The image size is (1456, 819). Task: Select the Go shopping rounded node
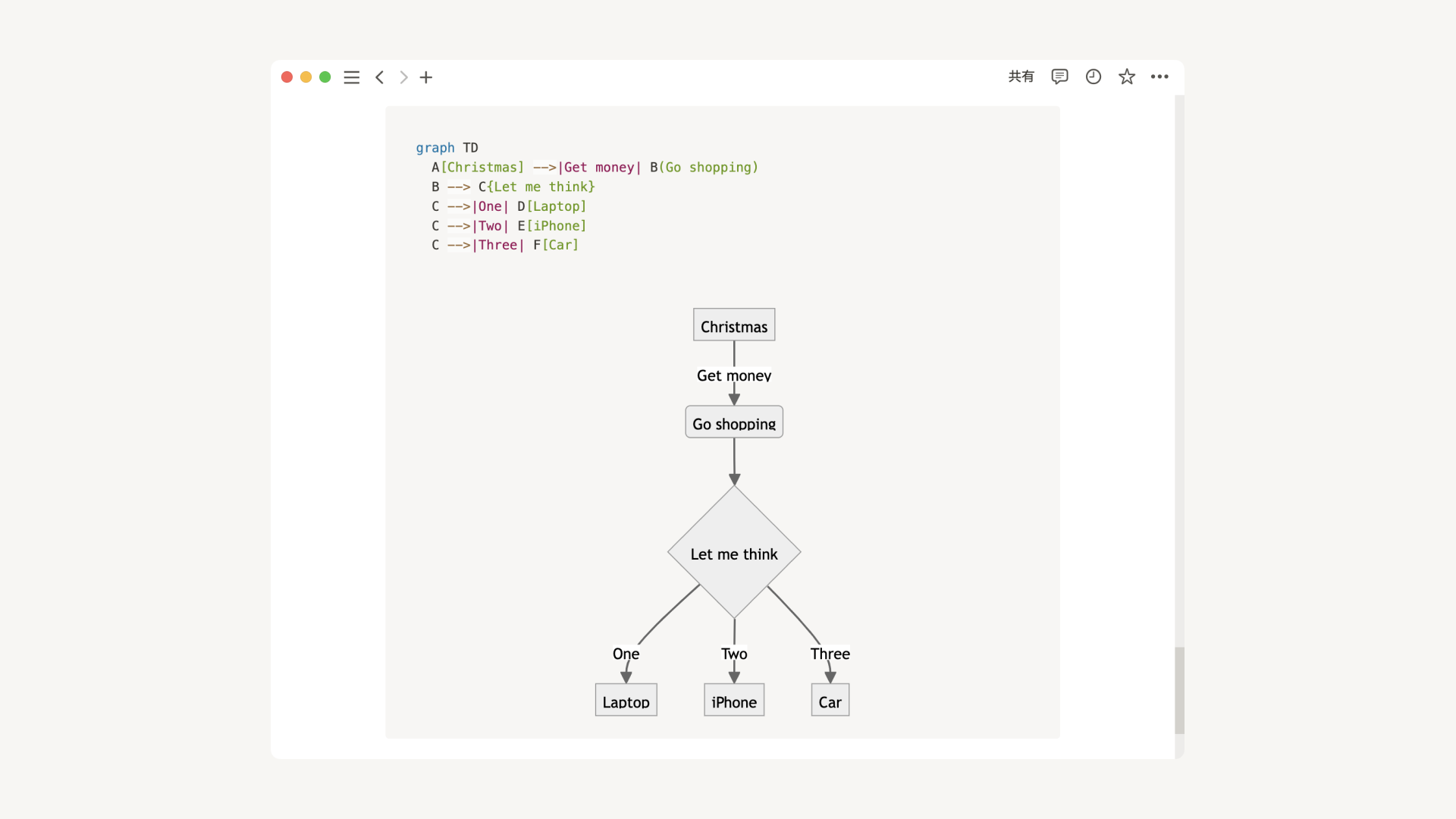click(x=733, y=422)
